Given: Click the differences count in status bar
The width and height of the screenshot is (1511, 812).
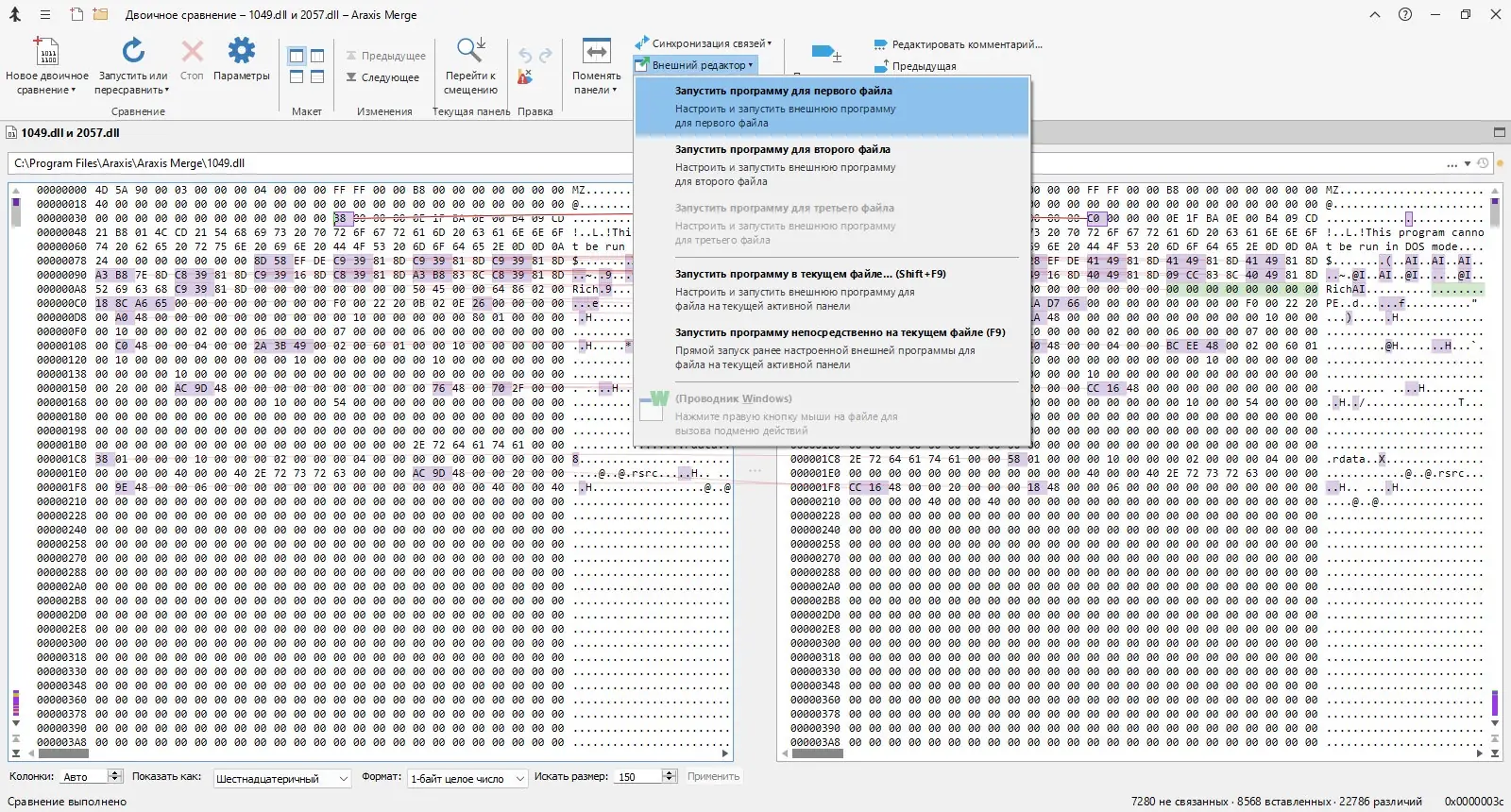Looking at the screenshot, I should pos(1381,802).
